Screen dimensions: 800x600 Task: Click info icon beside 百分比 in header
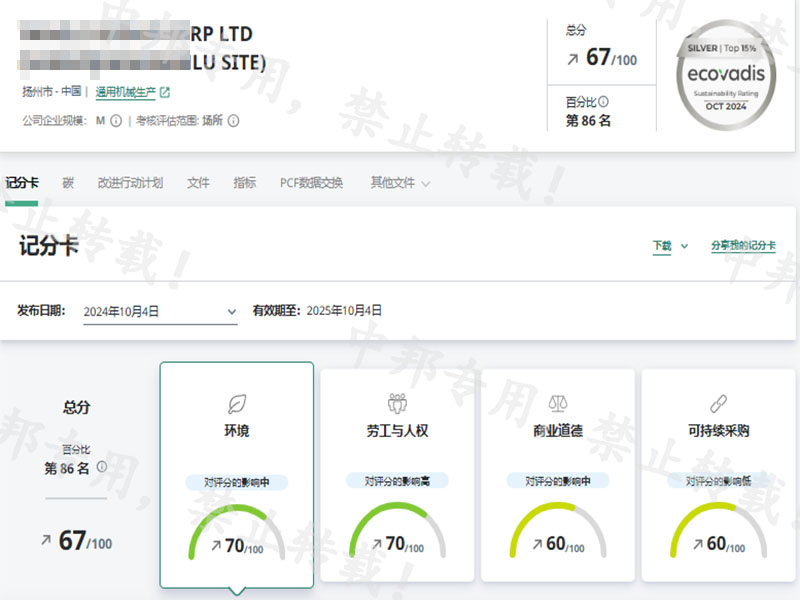tap(603, 102)
